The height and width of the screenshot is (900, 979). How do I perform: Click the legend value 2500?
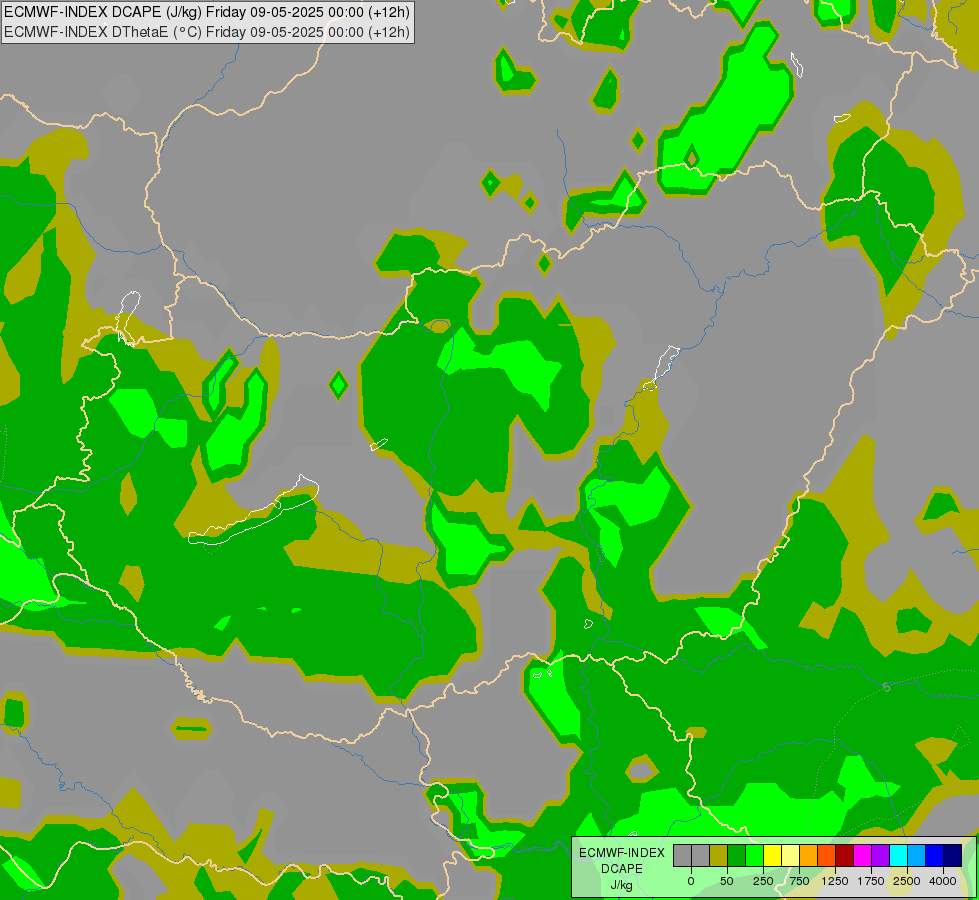tap(907, 881)
